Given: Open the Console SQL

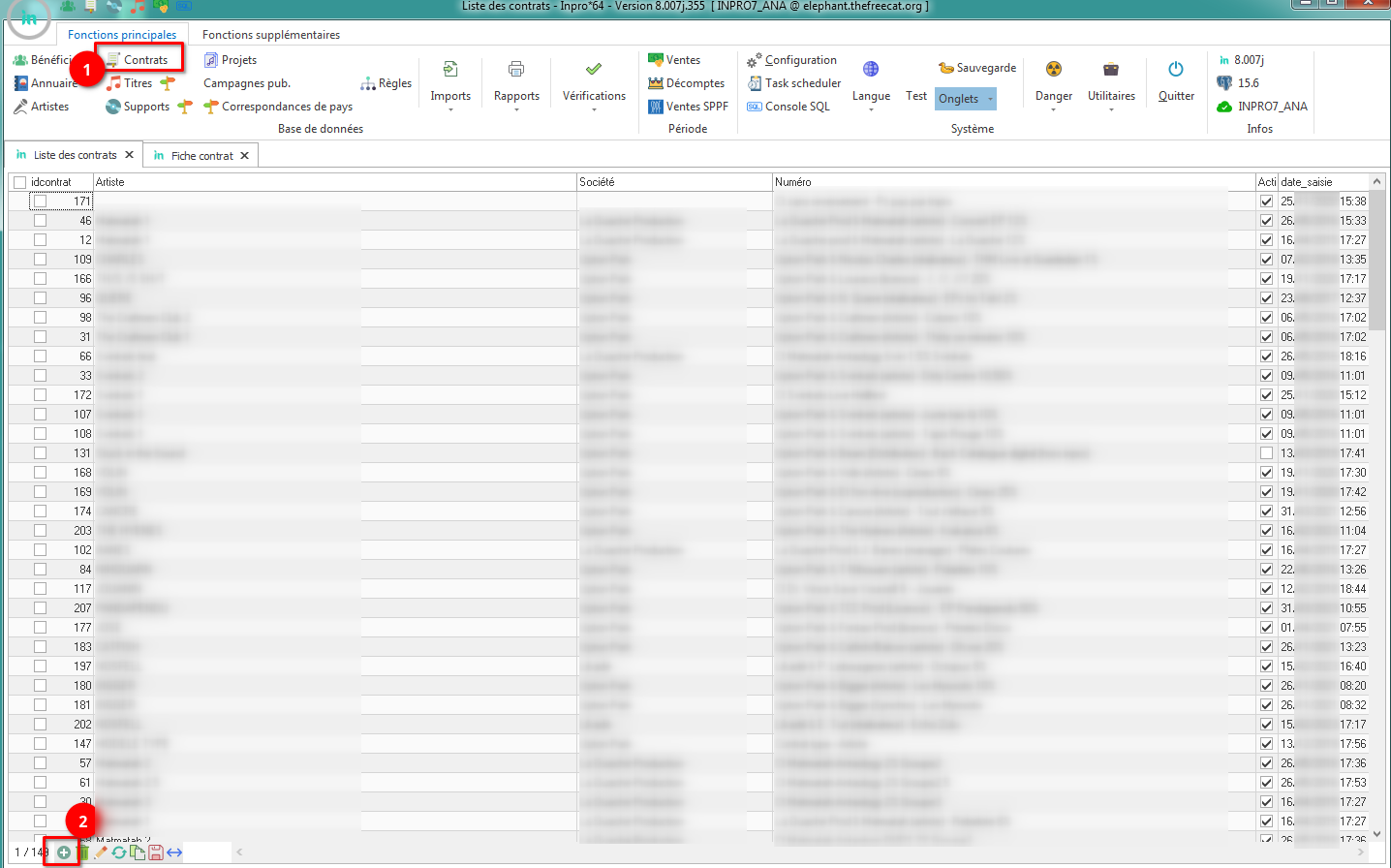Looking at the screenshot, I should (x=788, y=107).
